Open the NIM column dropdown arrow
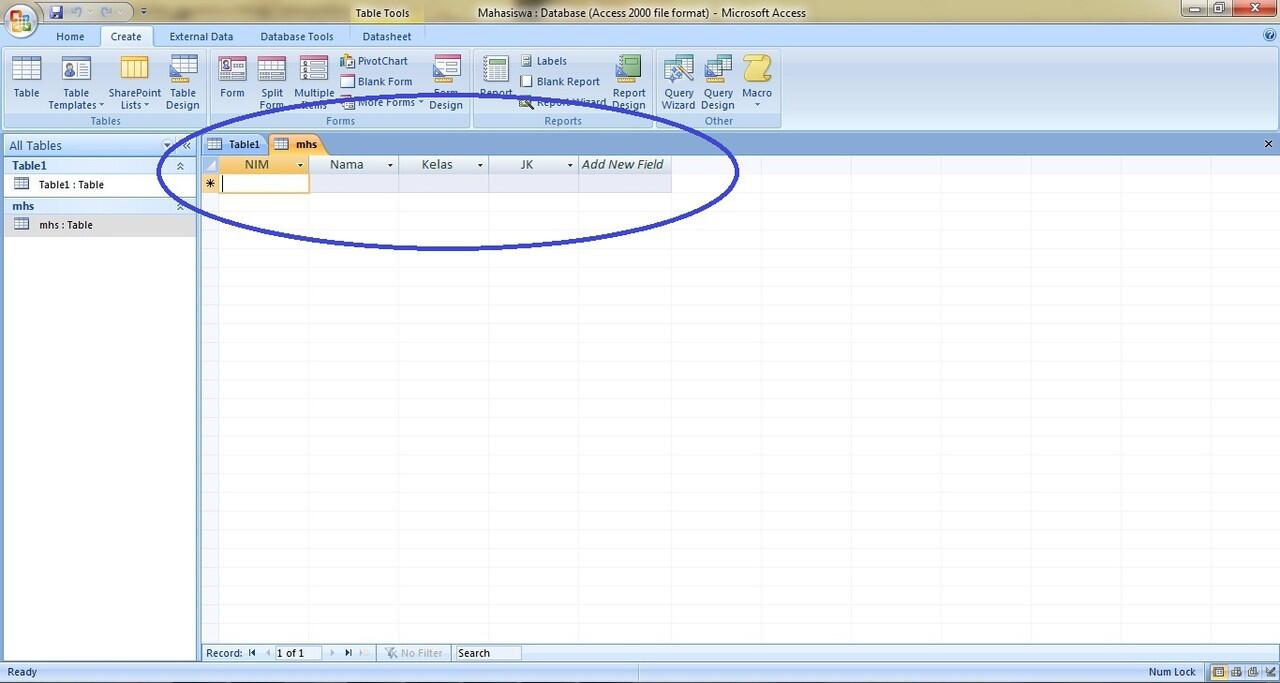This screenshot has height=683, width=1280. tap(300, 165)
